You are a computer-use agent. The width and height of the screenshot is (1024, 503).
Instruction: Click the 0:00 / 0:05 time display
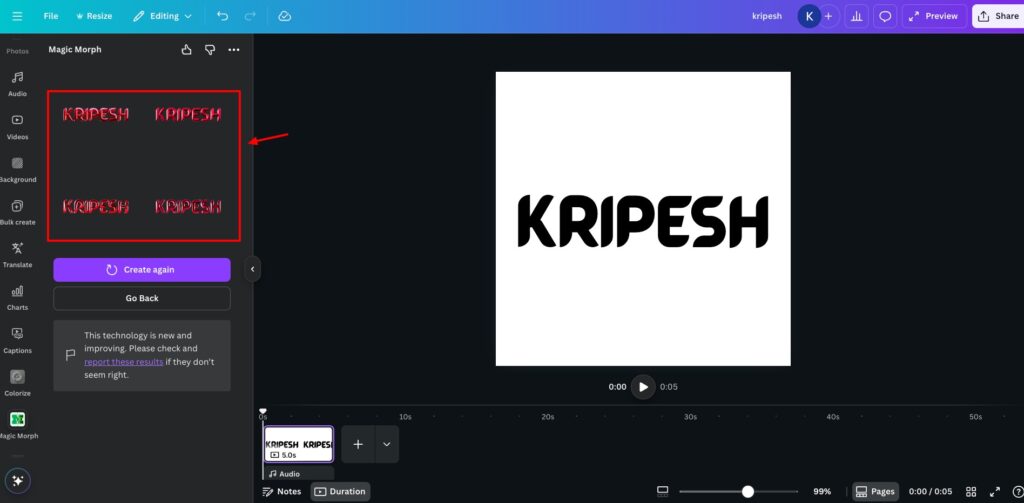[930, 491]
